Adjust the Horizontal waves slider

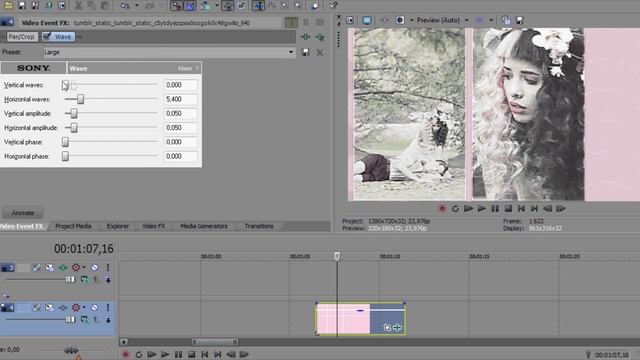(x=80, y=99)
